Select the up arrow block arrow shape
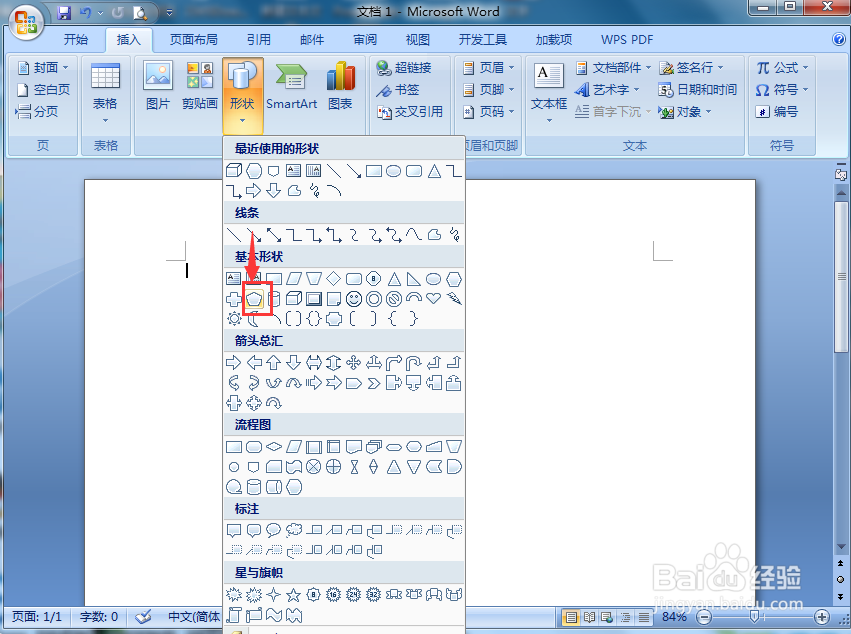The image size is (851, 634). click(x=274, y=362)
